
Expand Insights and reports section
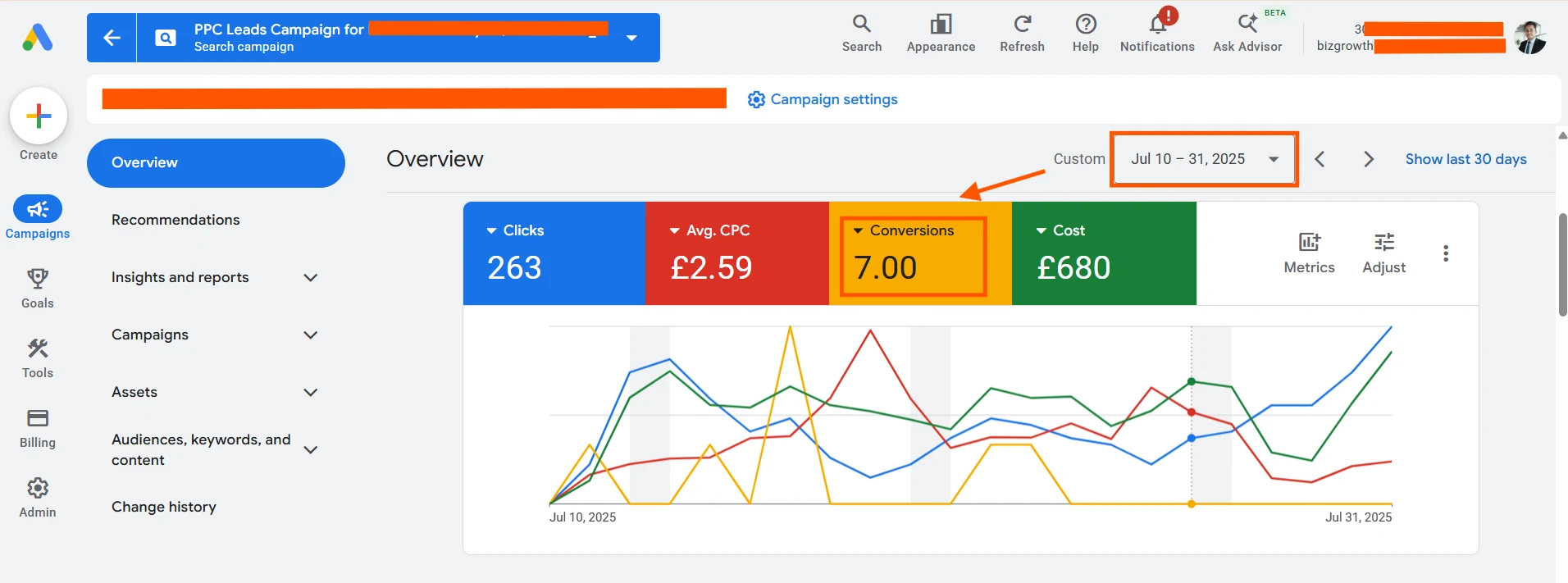(310, 277)
